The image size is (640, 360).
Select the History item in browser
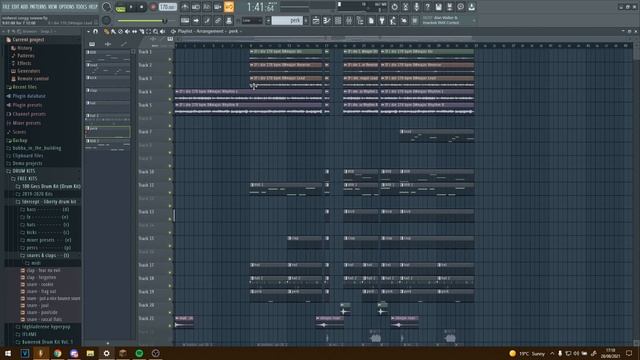(x=24, y=48)
